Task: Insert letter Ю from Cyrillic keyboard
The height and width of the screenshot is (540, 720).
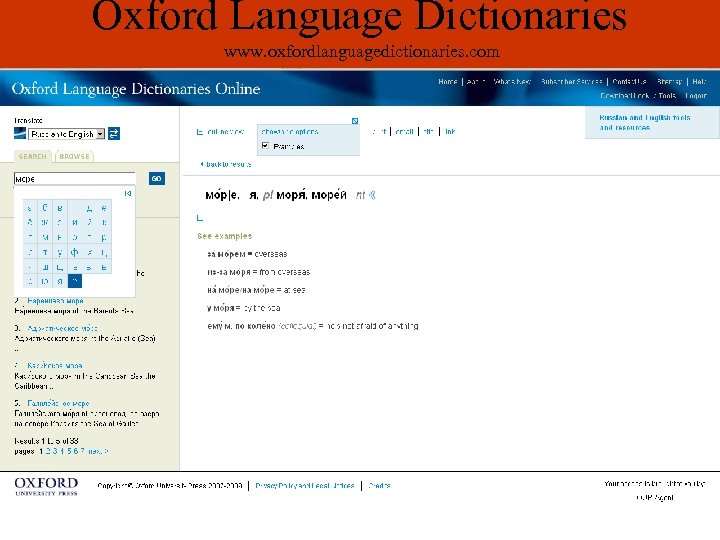Action: coord(45,281)
